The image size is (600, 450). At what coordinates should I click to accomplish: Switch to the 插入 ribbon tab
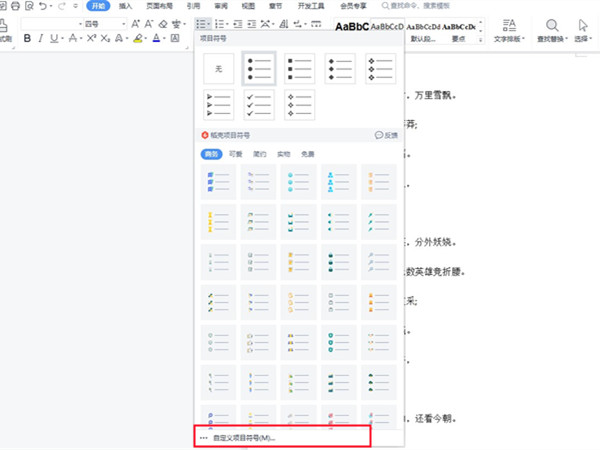[125, 6]
